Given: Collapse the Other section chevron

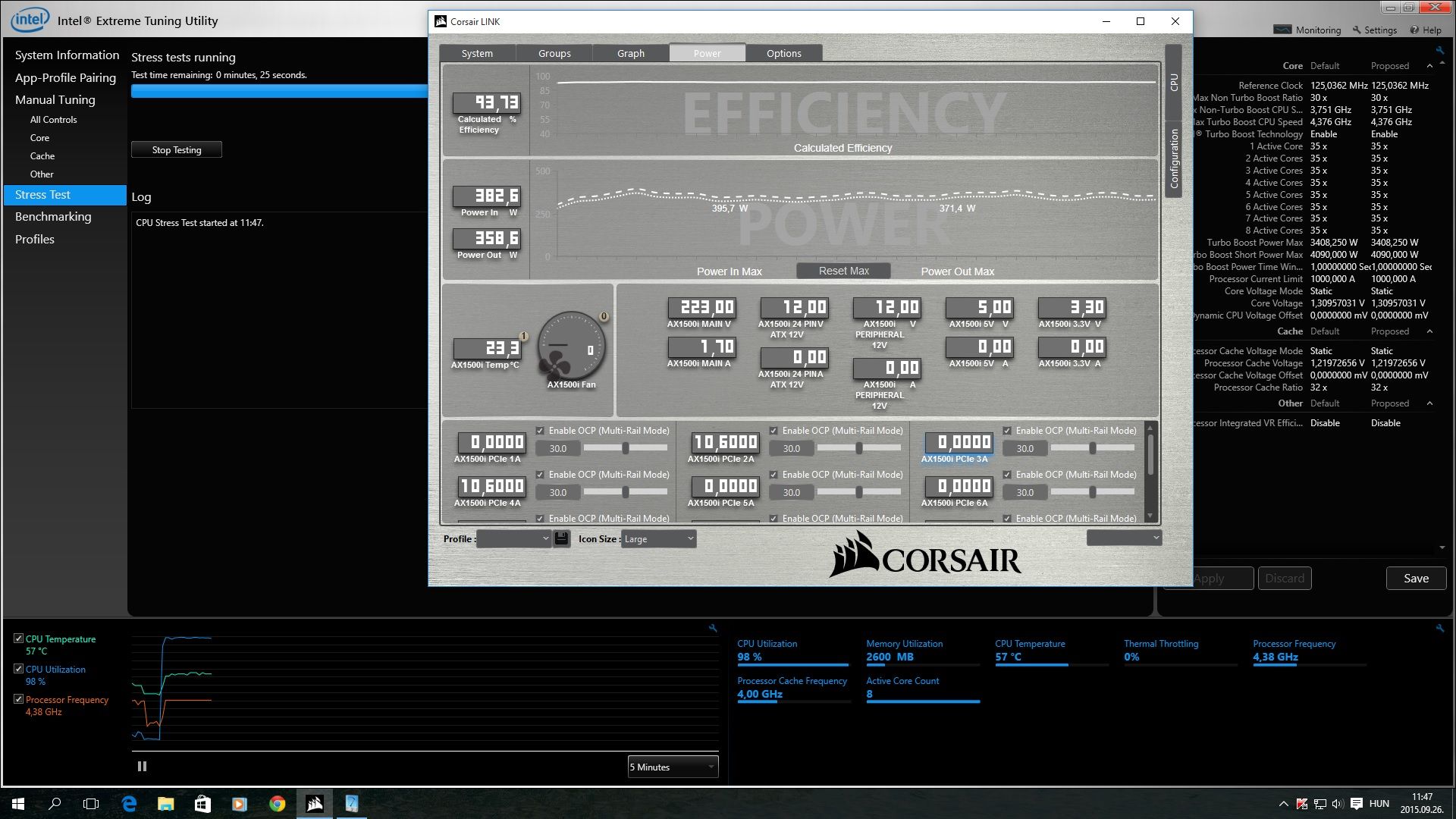Looking at the screenshot, I should [x=1429, y=403].
